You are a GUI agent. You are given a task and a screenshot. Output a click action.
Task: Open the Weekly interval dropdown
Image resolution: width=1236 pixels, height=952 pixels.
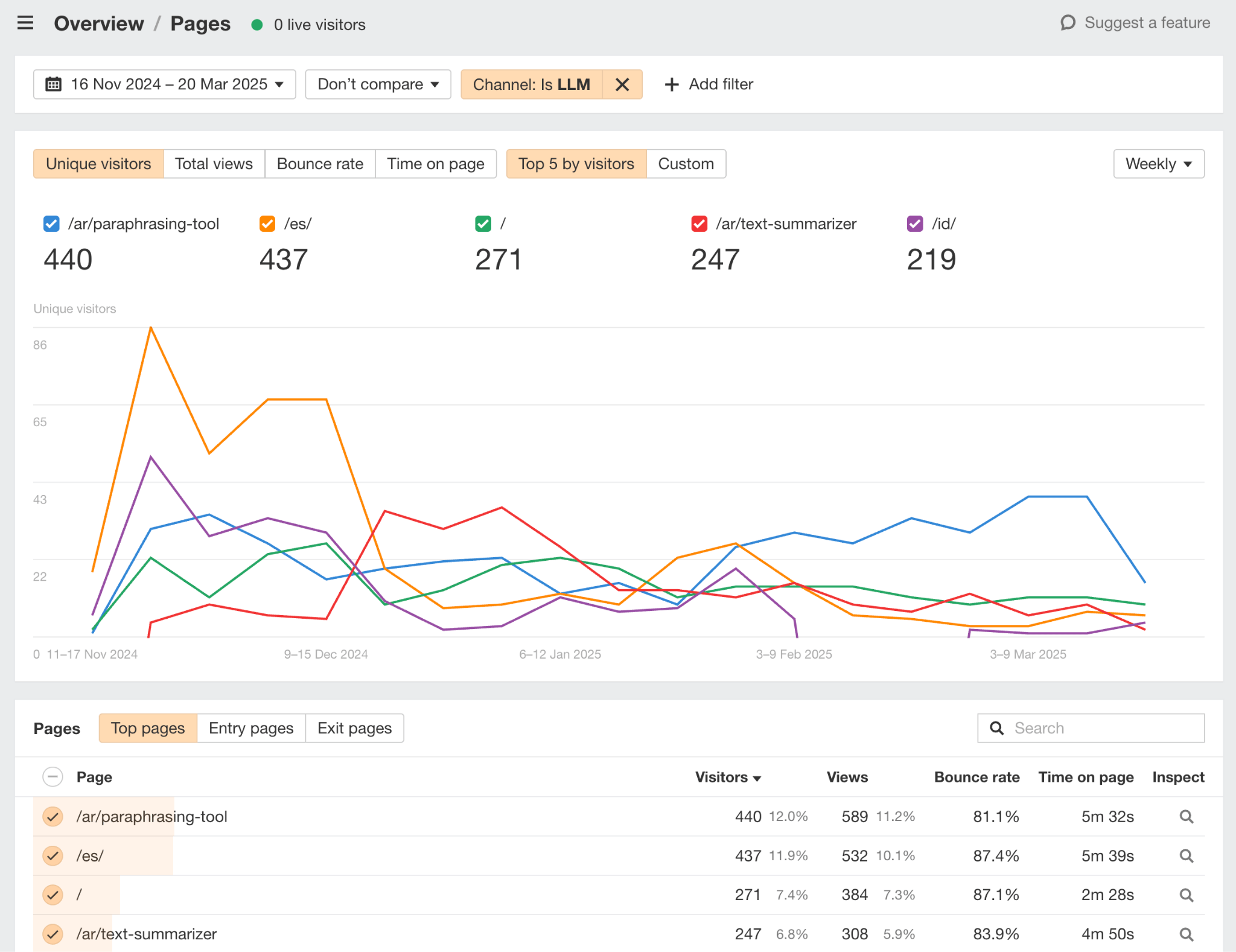point(1158,164)
